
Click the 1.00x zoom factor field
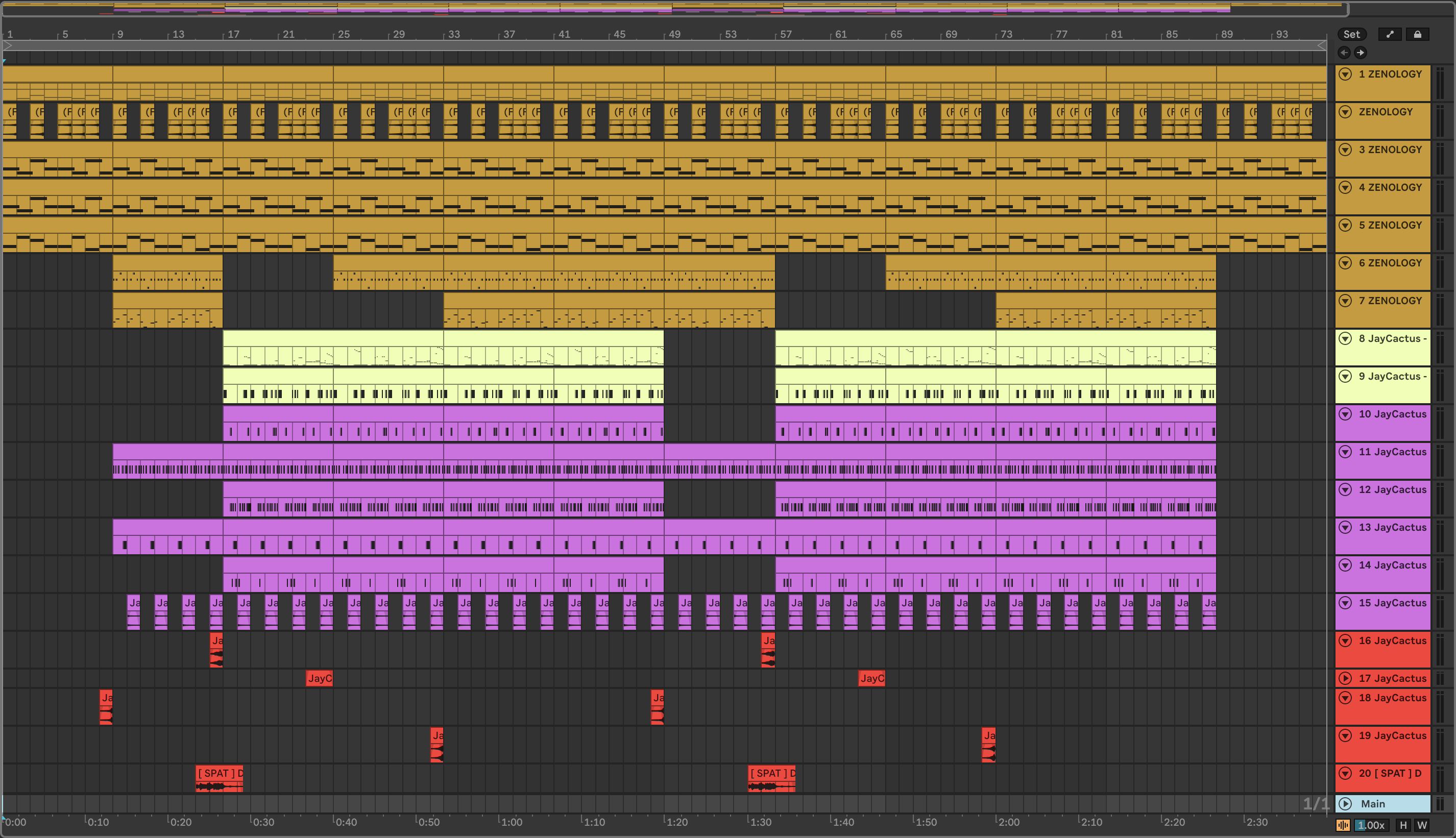click(1371, 825)
